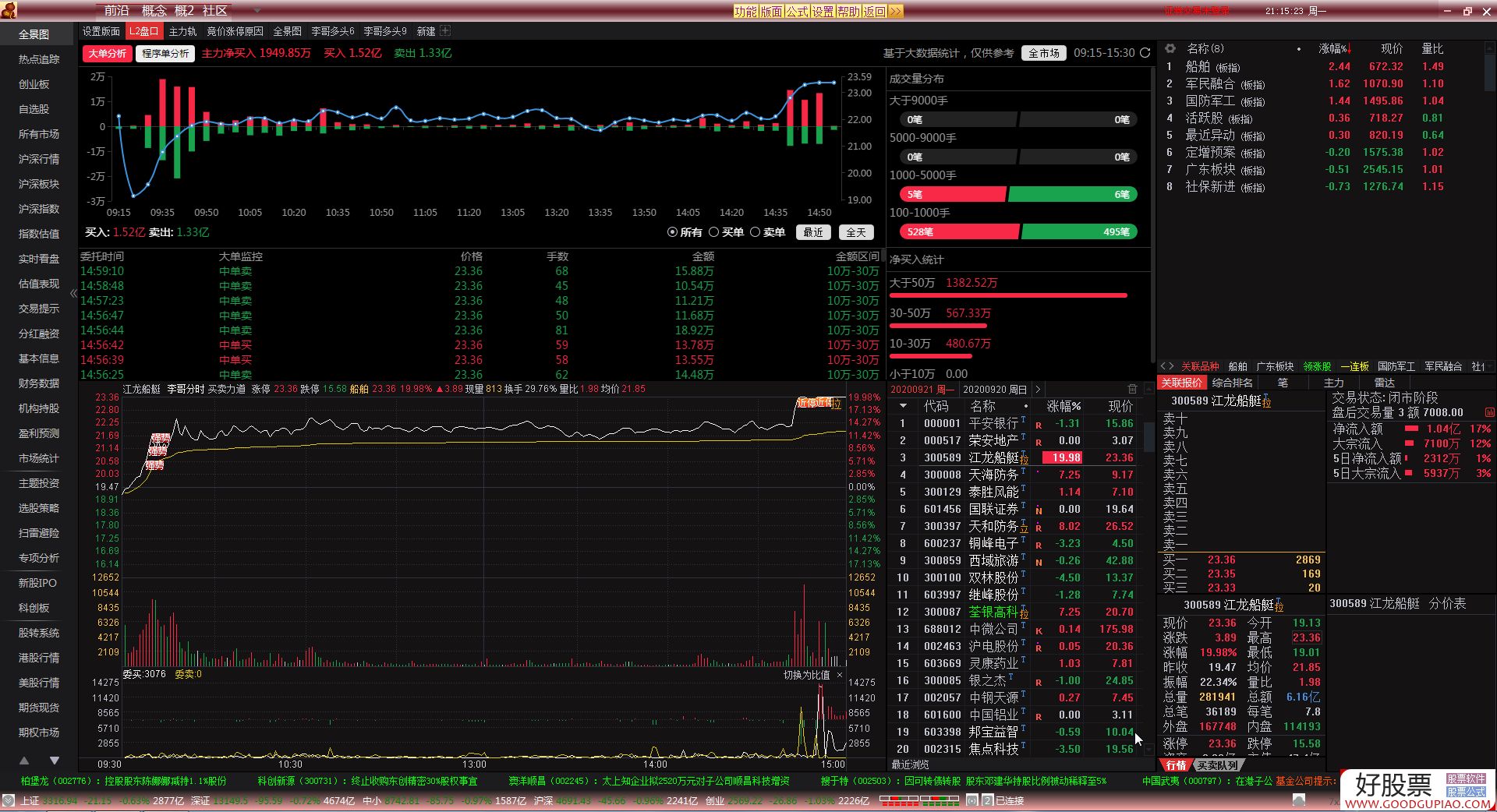The width and height of the screenshot is (1497, 812).
Task: Open the 功能 menu
Action: point(745,11)
